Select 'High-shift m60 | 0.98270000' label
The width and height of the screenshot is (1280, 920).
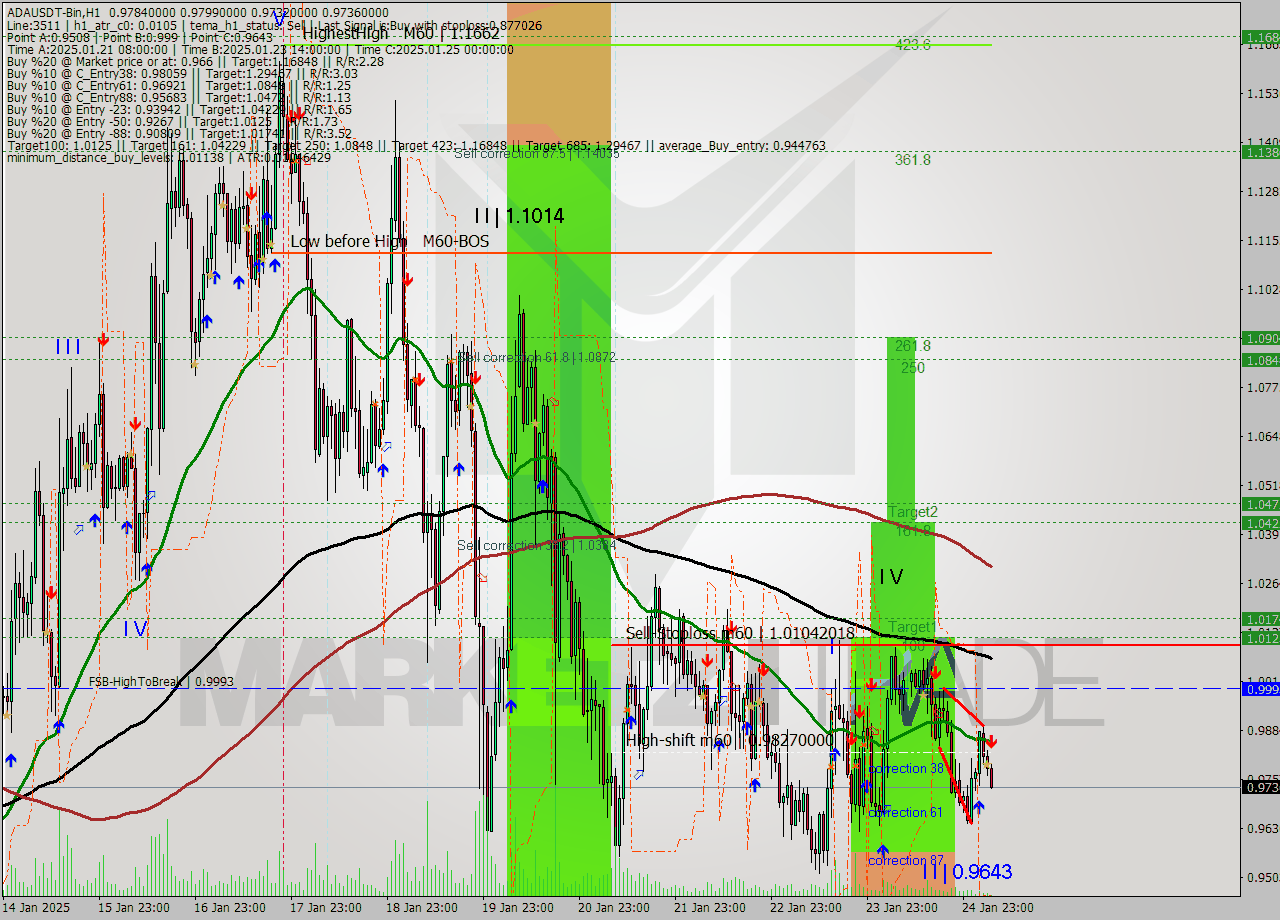click(729, 740)
